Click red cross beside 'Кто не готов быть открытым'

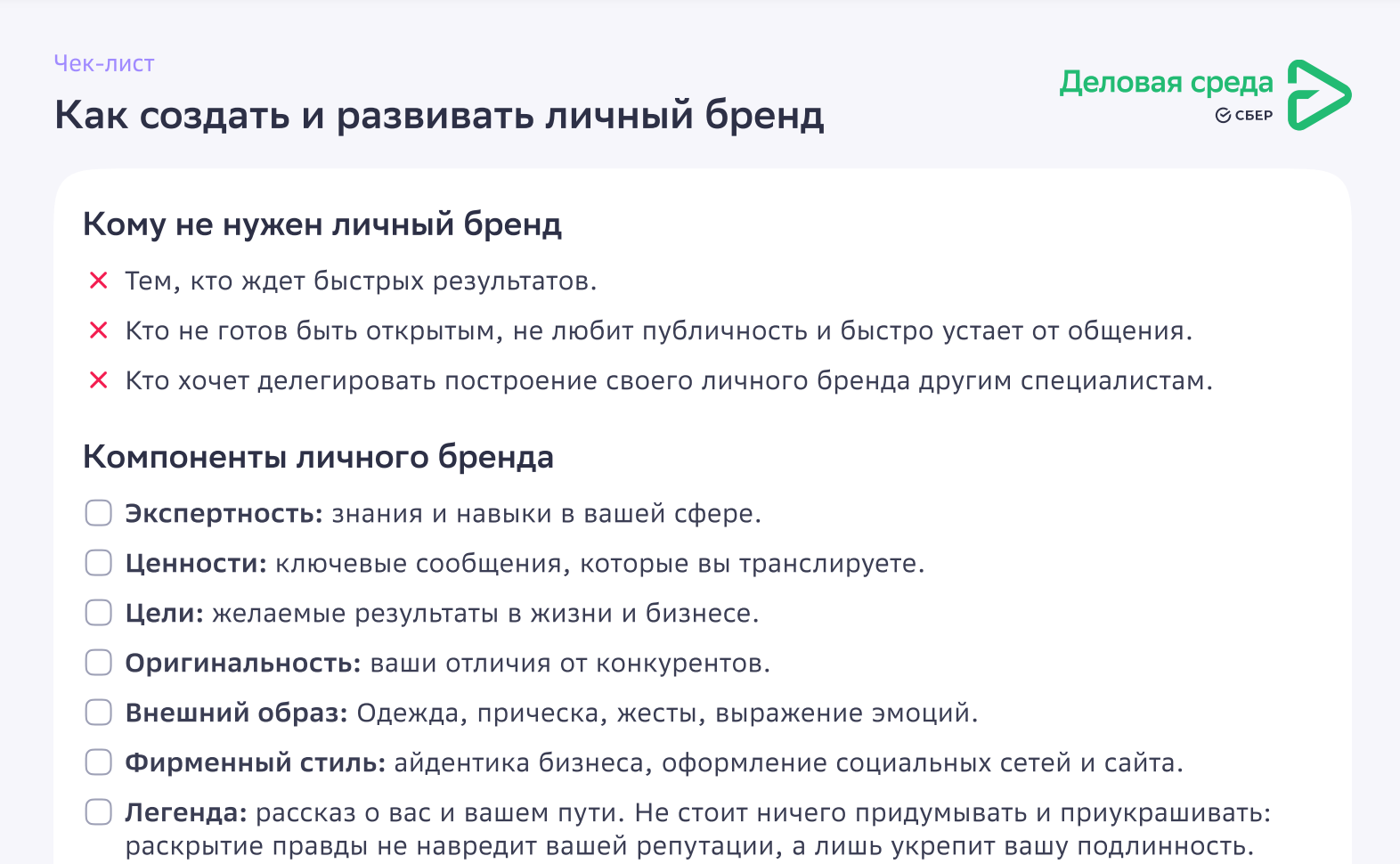click(x=98, y=330)
